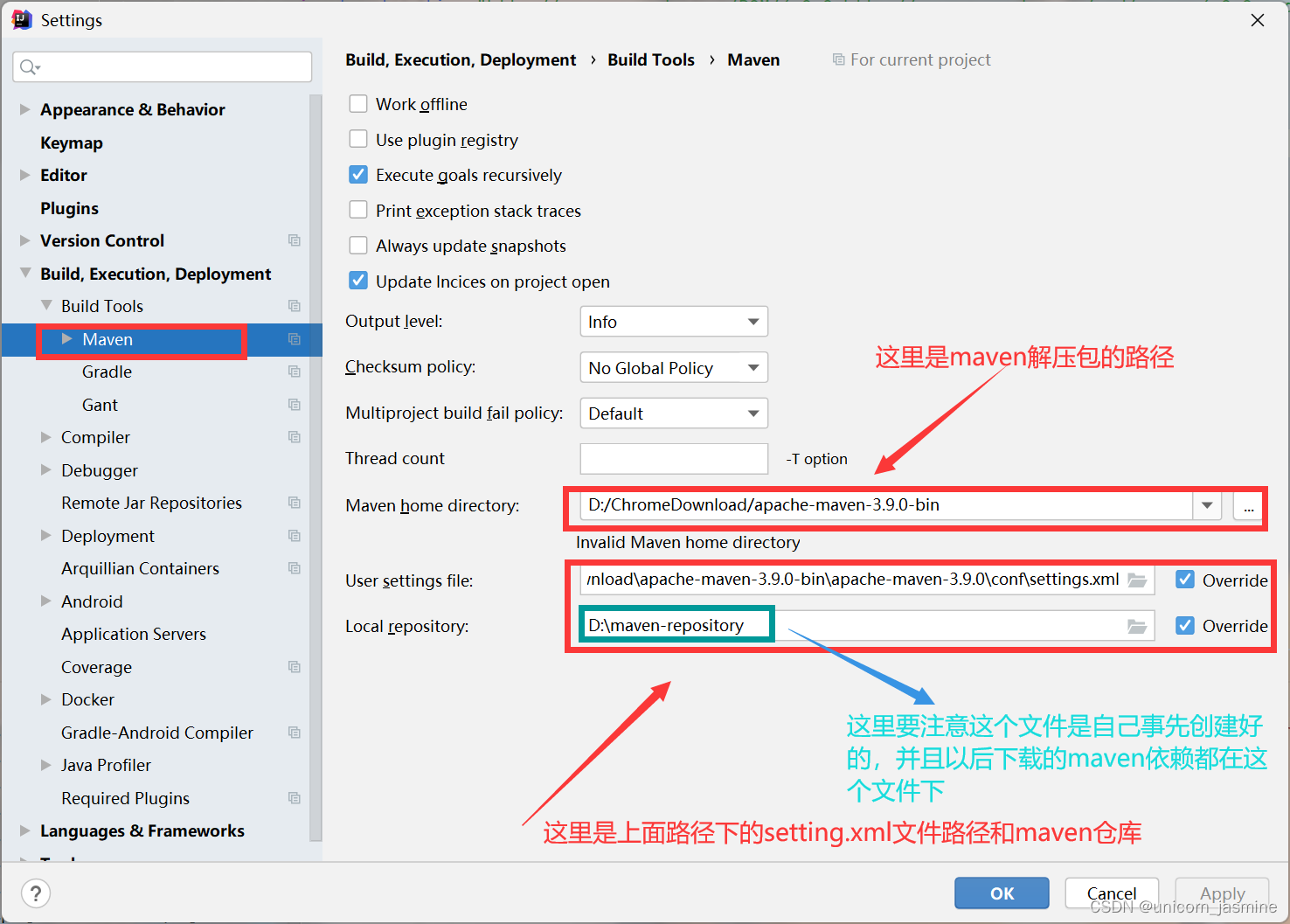Click the User settings file path field
This screenshot has height=924, width=1290.
(867, 580)
